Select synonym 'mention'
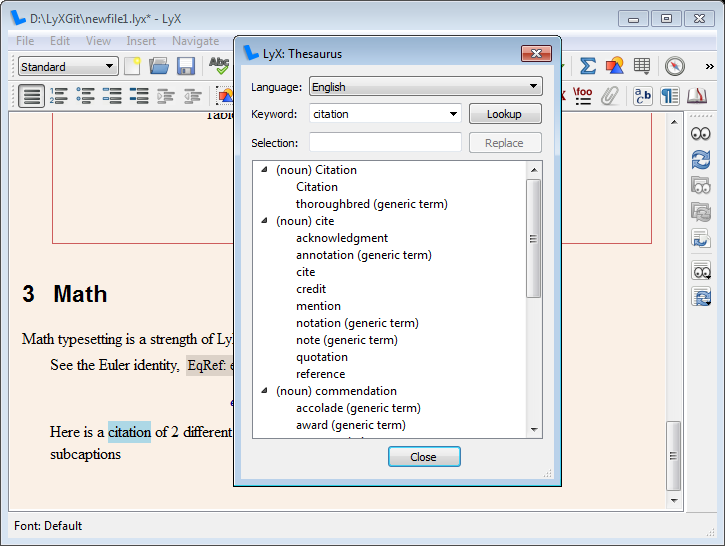Image resolution: width=725 pixels, height=546 pixels. pyautogui.click(x=318, y=306)
